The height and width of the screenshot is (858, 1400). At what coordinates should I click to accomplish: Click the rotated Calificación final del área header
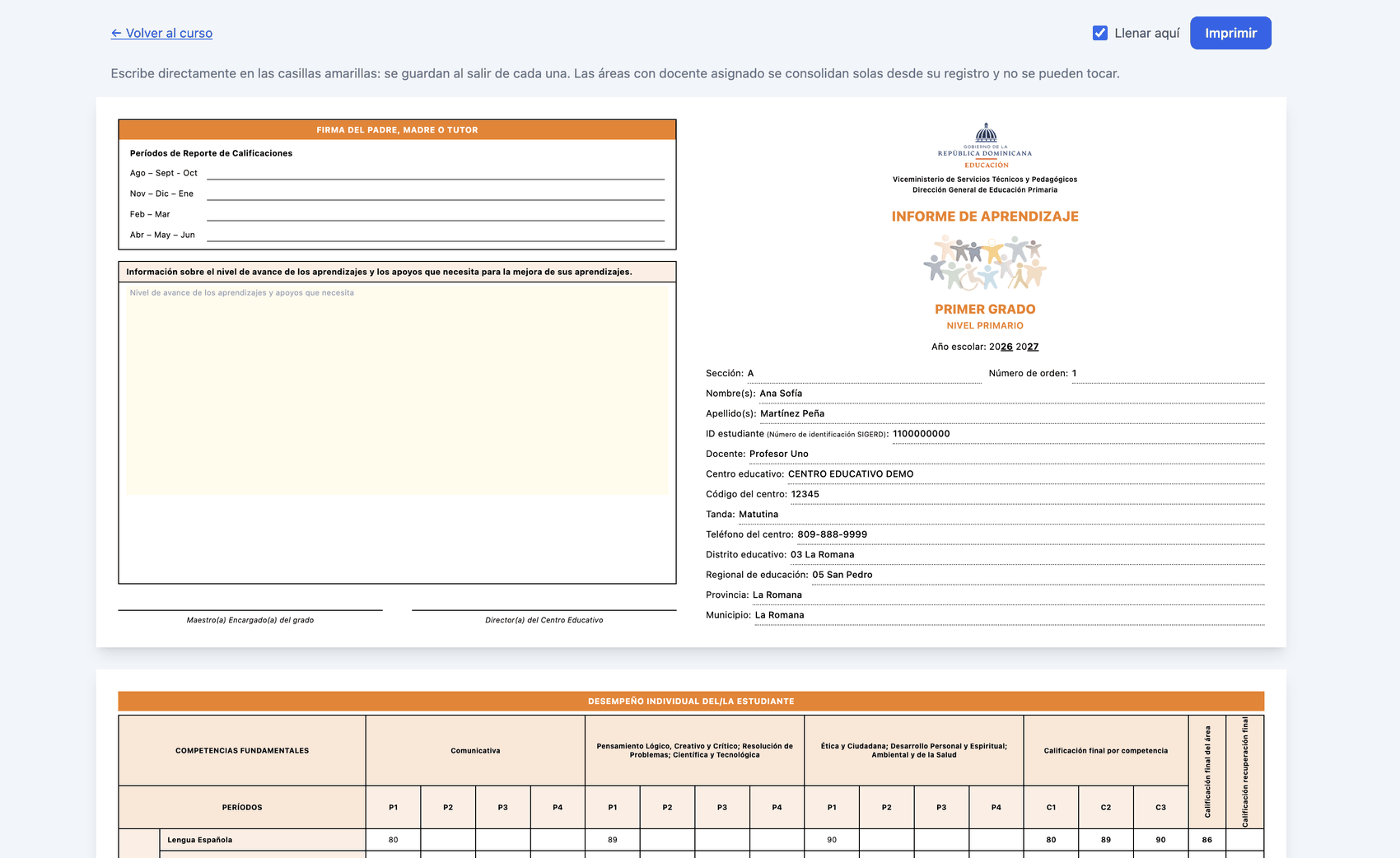coord(1207,772)
